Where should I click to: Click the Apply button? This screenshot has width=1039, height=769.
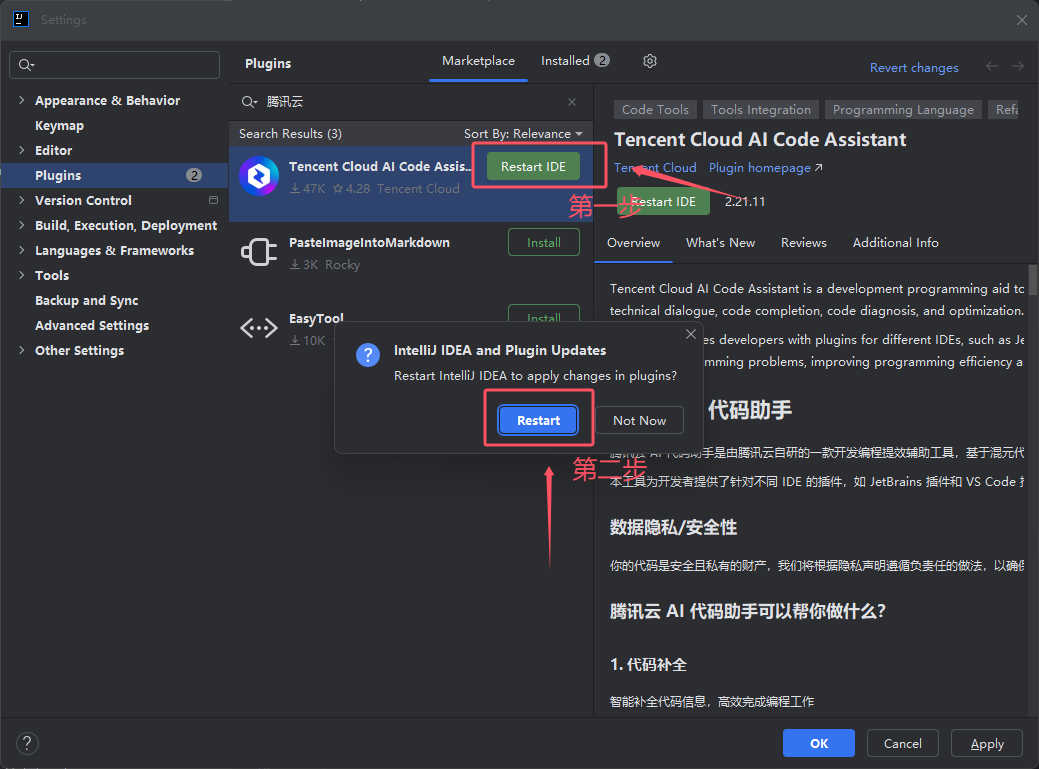click(987, 743)
